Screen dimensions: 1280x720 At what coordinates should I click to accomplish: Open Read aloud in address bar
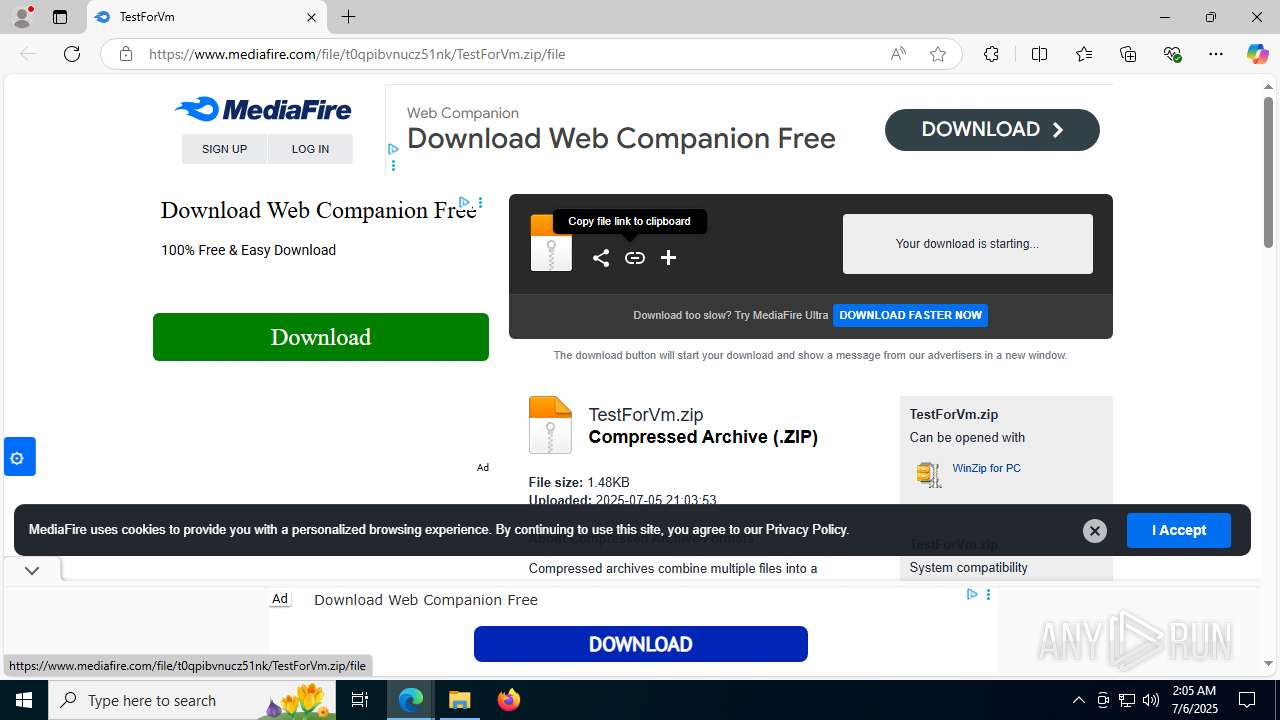898,54
